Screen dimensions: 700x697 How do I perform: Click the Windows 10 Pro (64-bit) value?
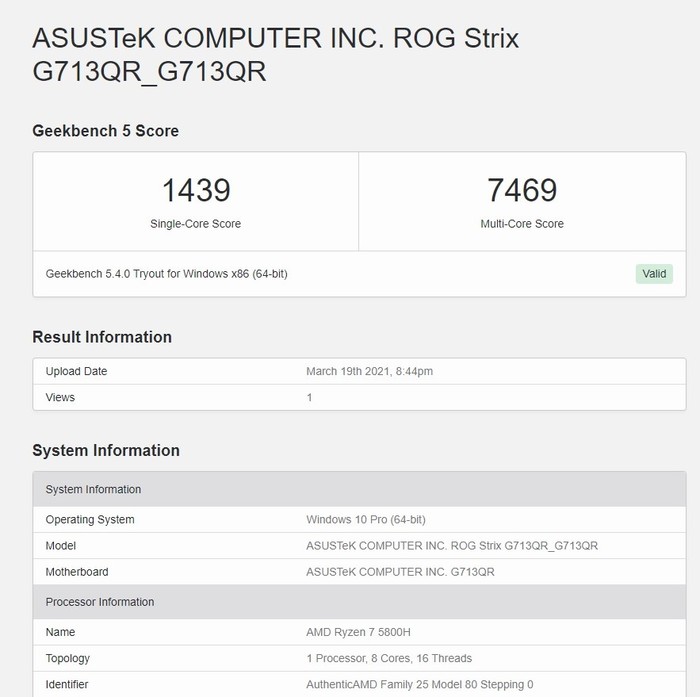(365, 520)
